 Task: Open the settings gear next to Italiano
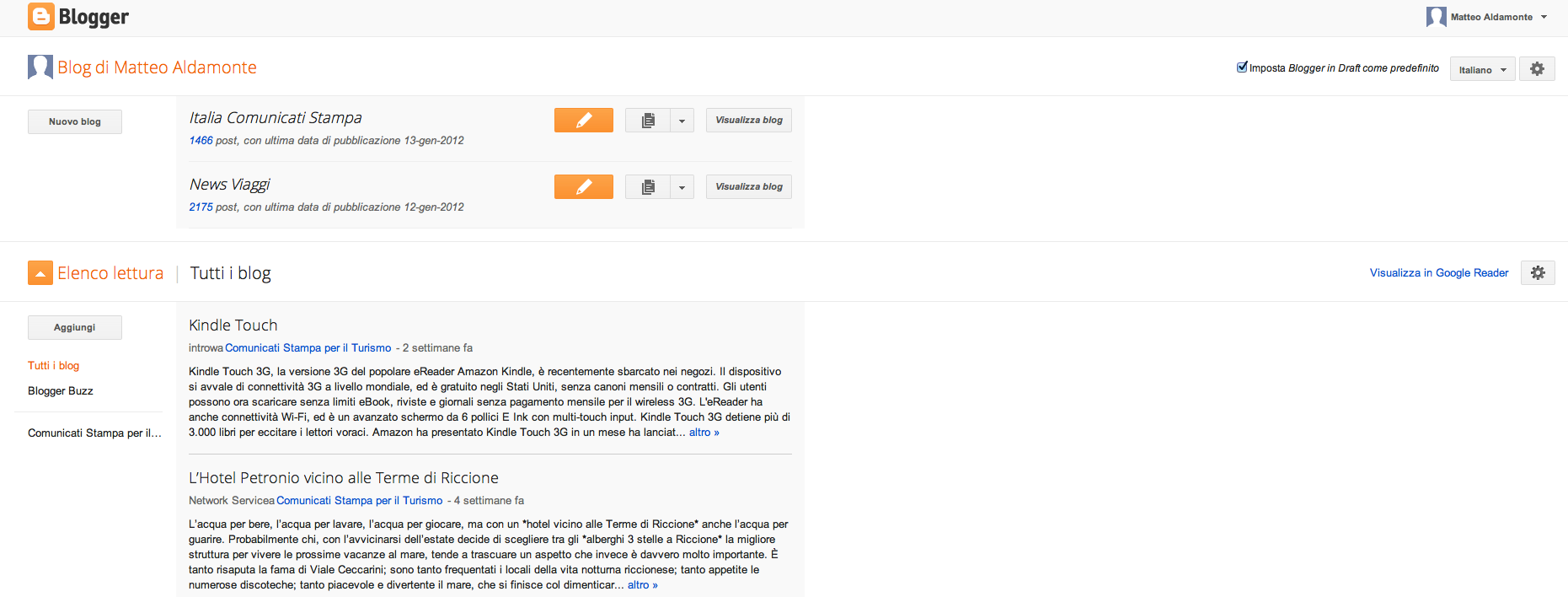coord(1537,69)
